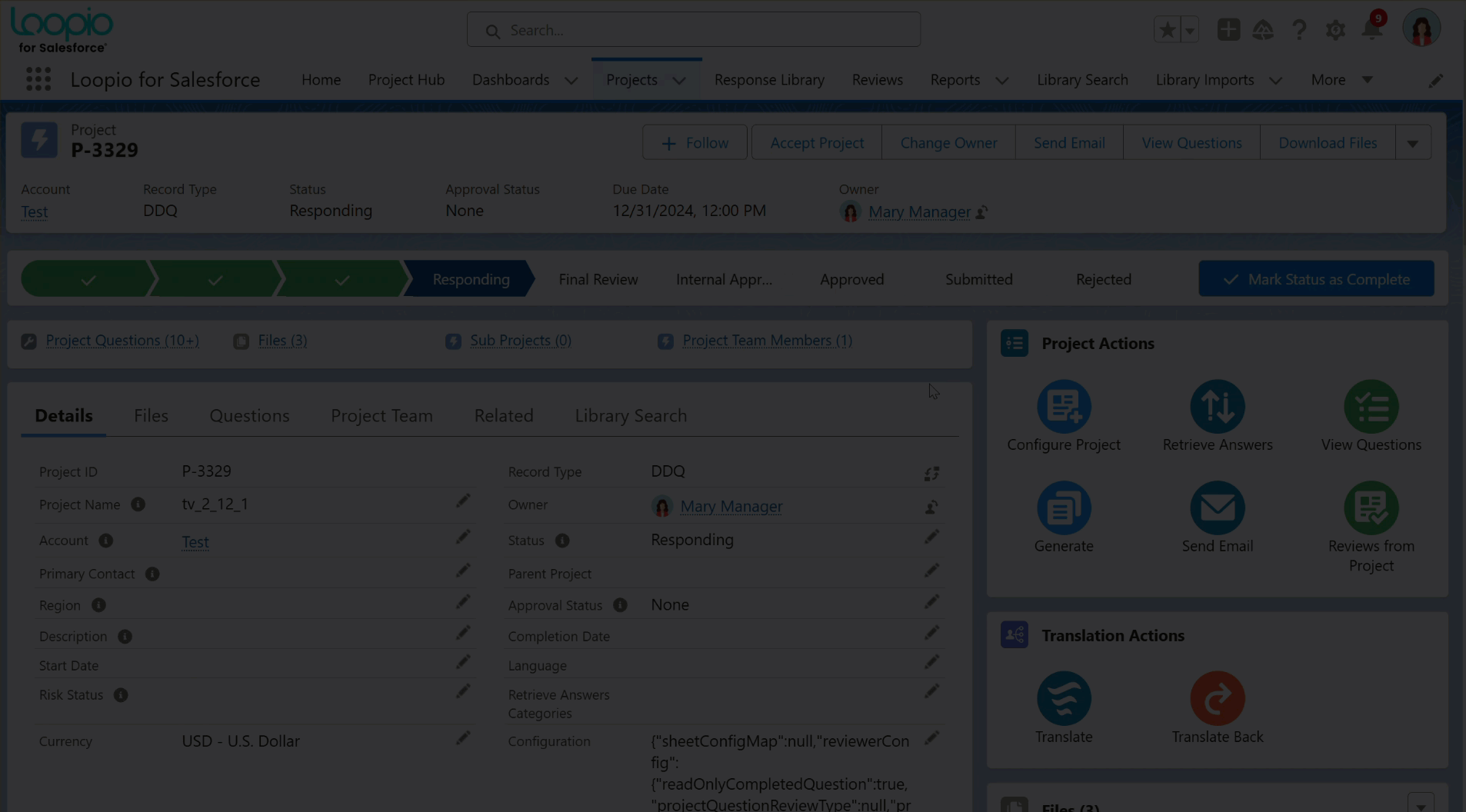1466x812 pixels.
Task: Launch Configure Project action
Action: [x=1064, y=406]
